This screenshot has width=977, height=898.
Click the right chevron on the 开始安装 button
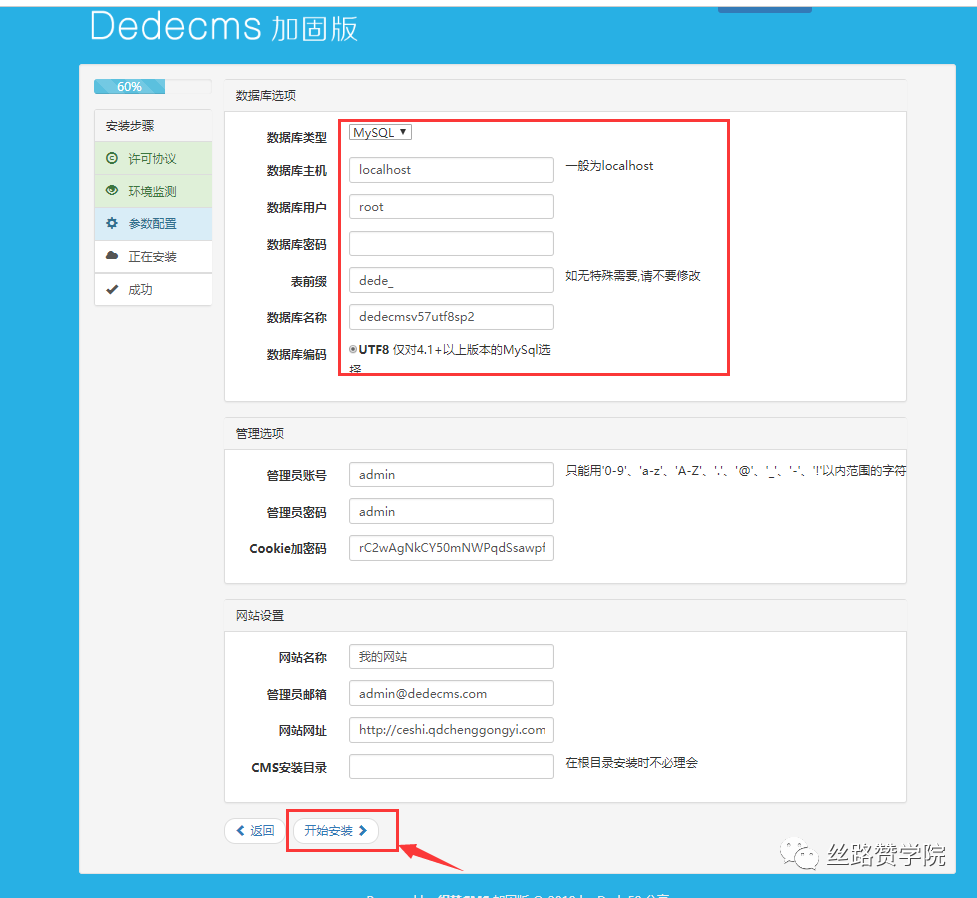pos(363,830)
